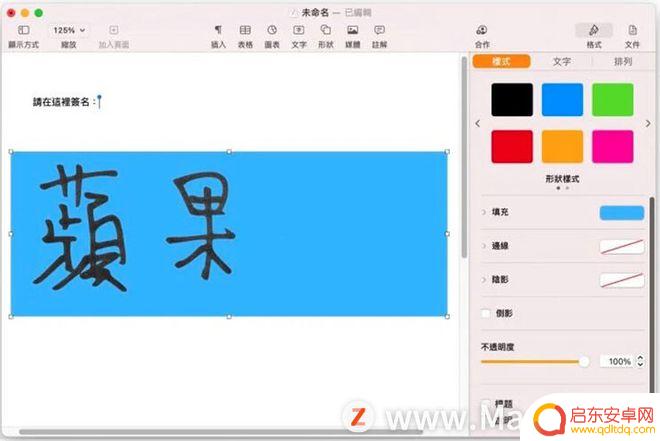660x441 pixels.
Task: Click the horizontal scrollbar at bottom
Action: click(221, 432)
